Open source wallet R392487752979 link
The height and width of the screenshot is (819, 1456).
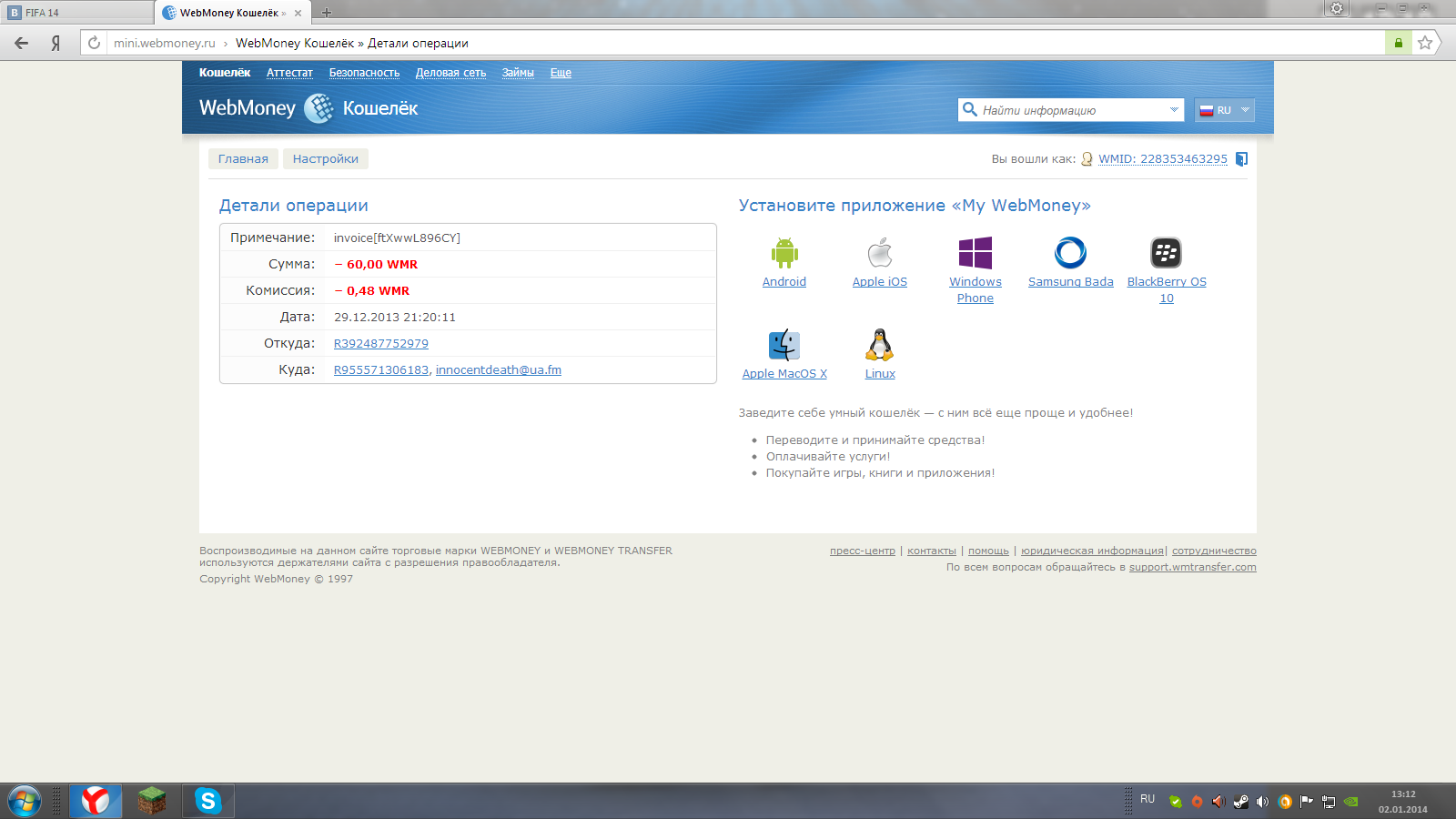click(x=381, y=344)
